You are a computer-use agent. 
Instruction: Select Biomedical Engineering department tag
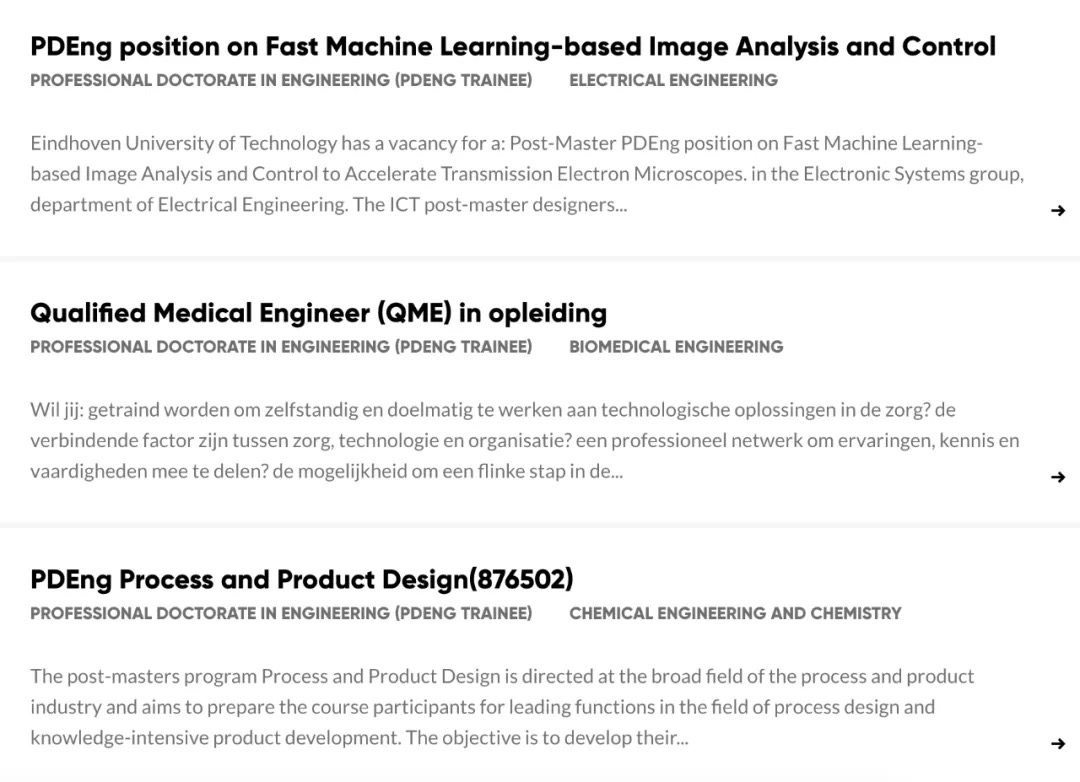pos(676,347)
